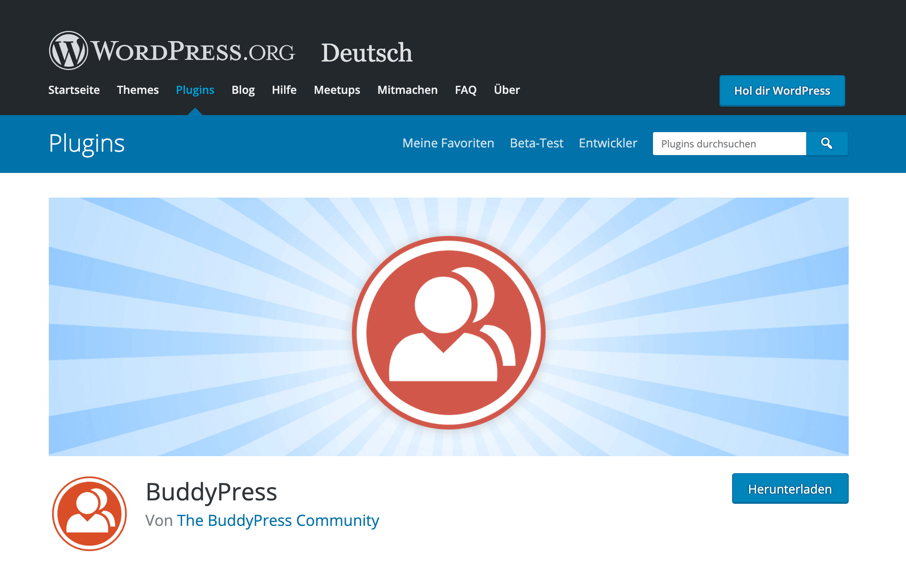Click the small BuddyPress plugin icon

(90, 513)
